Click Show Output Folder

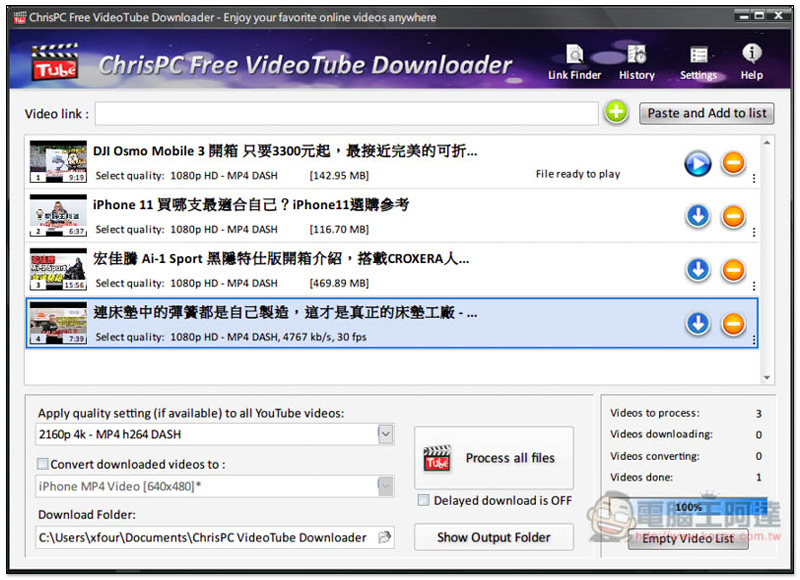point(494,537)
